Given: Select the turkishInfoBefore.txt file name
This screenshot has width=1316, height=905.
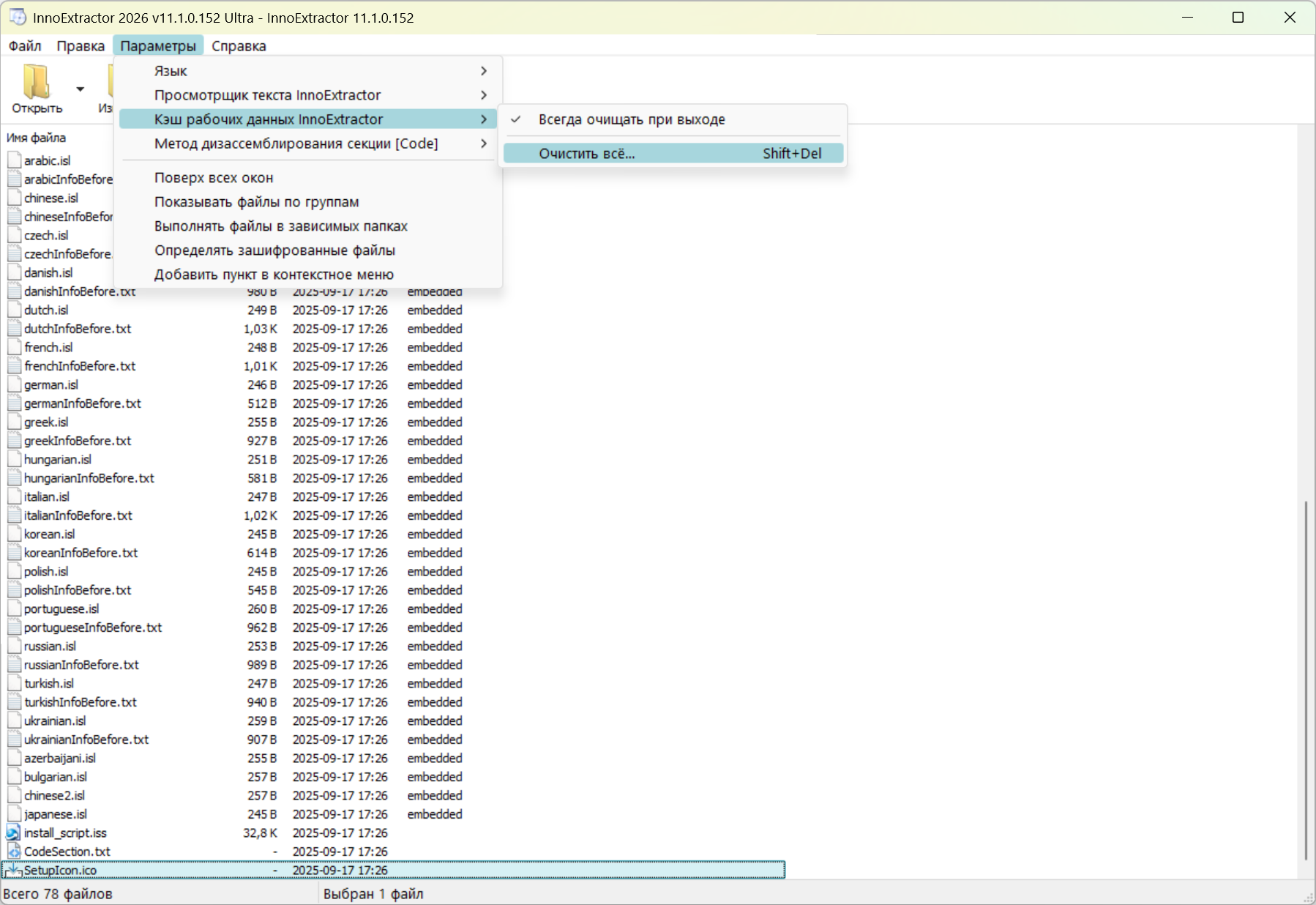Looking at the screenshot, I should (81, 702).
